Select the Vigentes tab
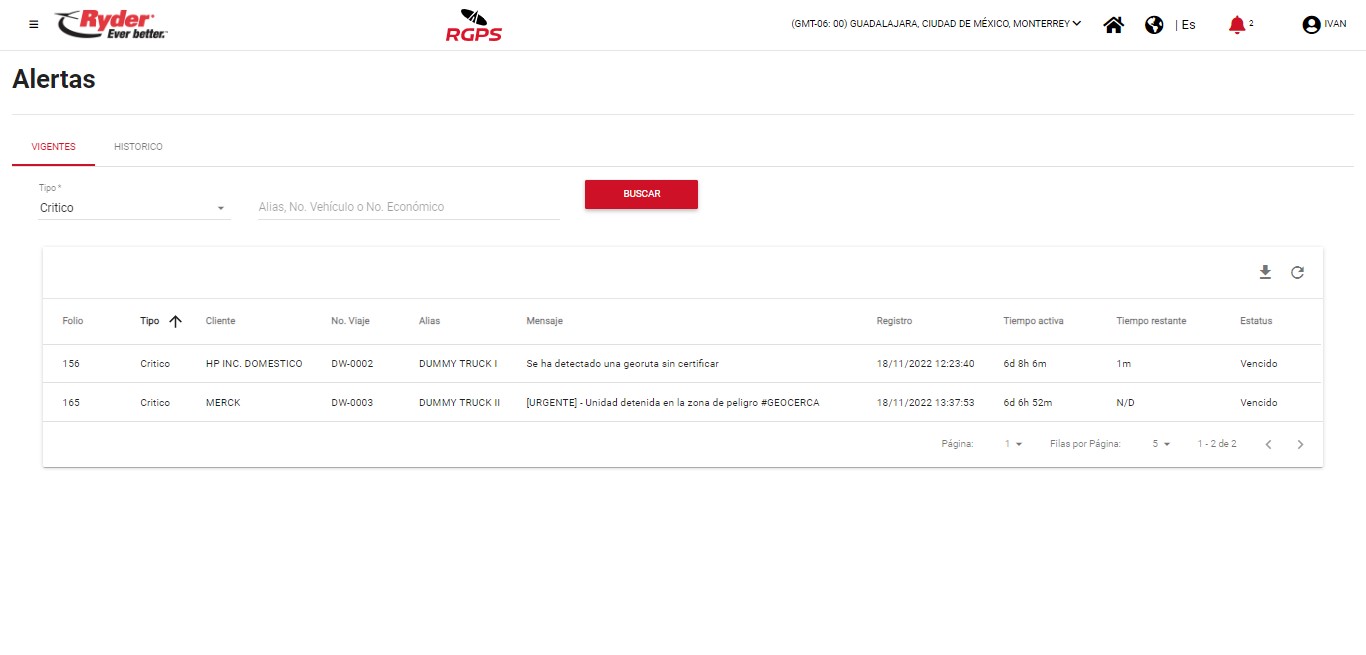Image resolution: width=1366 pixels, height=655 pixels. (53, 147)
